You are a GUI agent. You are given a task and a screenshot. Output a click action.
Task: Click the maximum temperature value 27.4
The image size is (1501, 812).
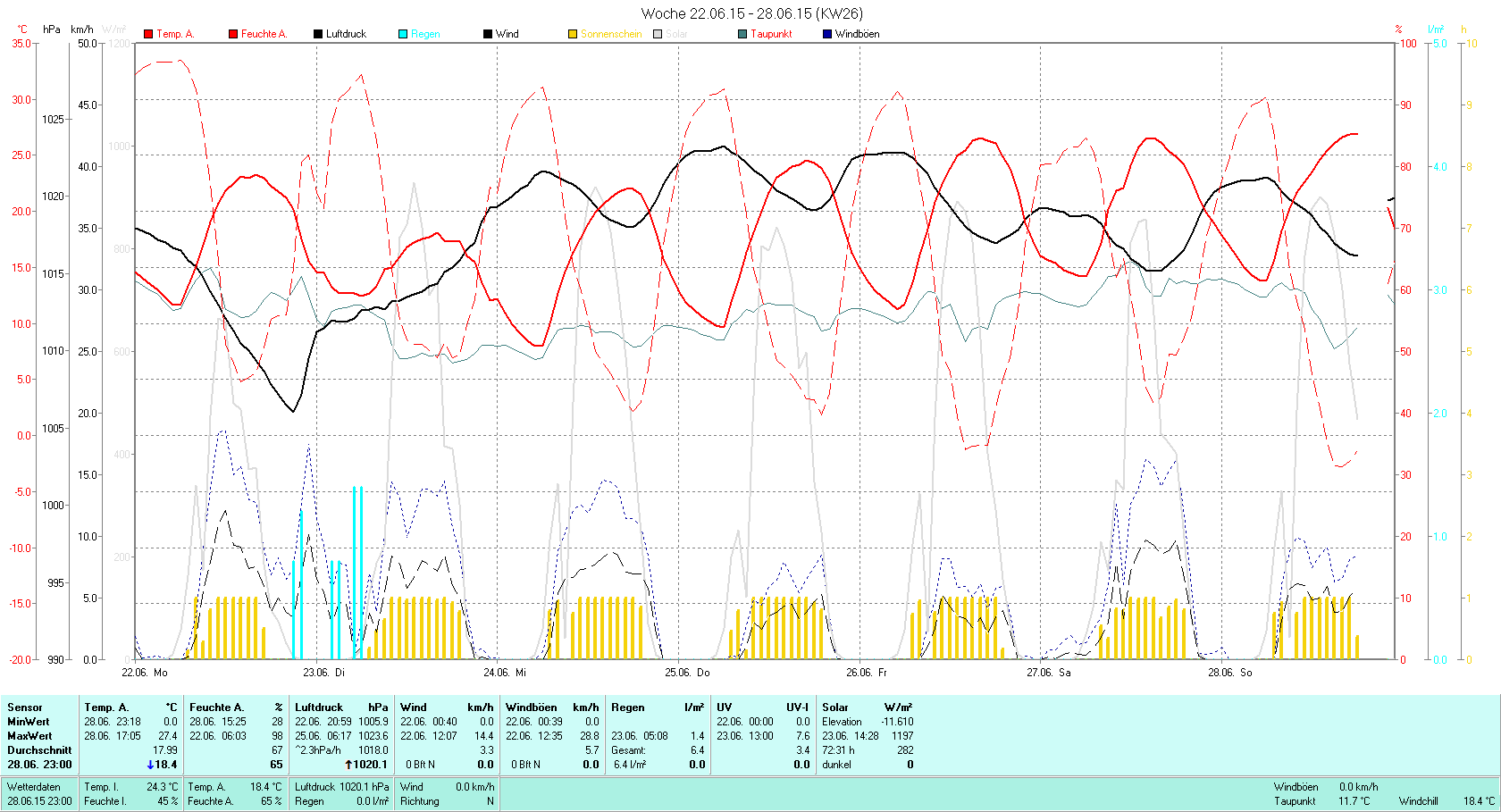[168, 736]
